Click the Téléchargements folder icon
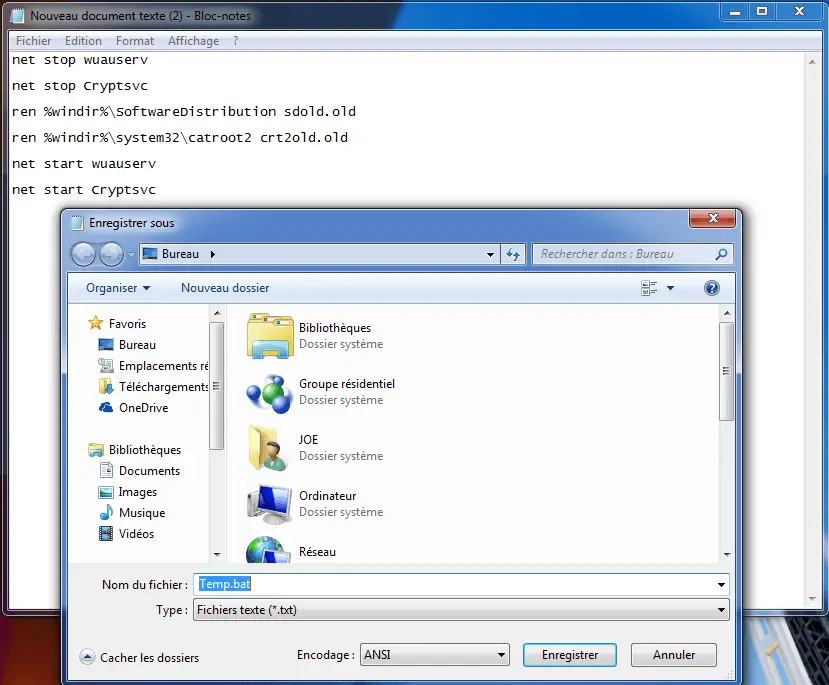This screenshot has height=685, width=829. [106, 386]
